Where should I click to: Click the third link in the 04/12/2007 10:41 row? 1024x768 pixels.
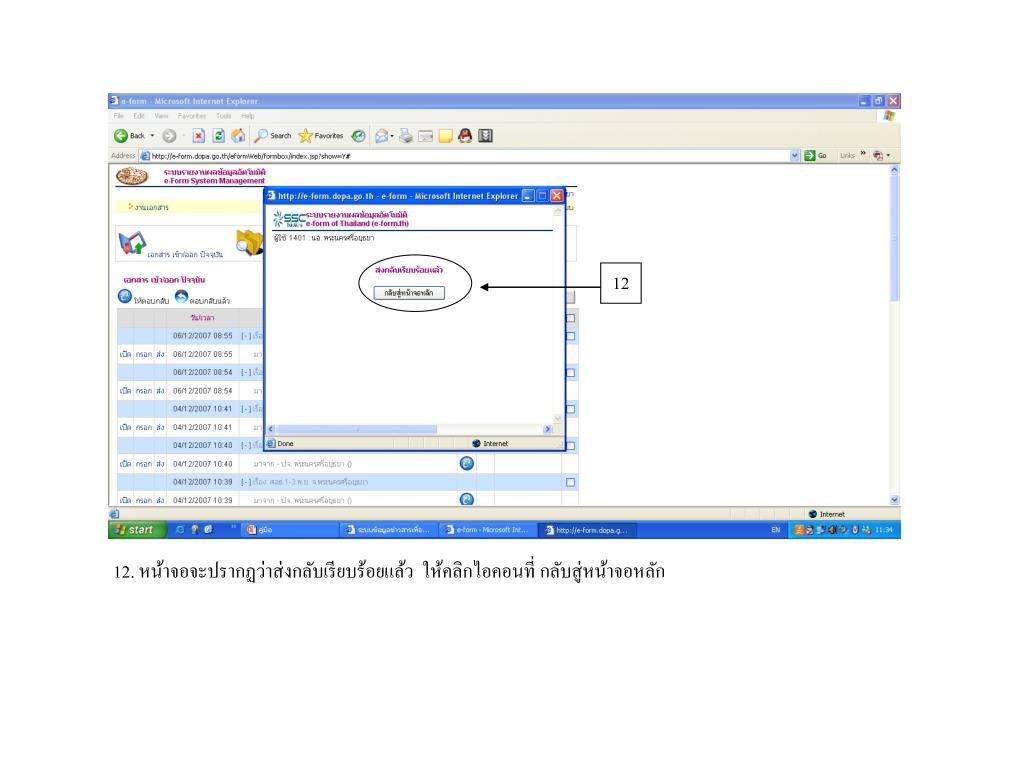(160, 427)
